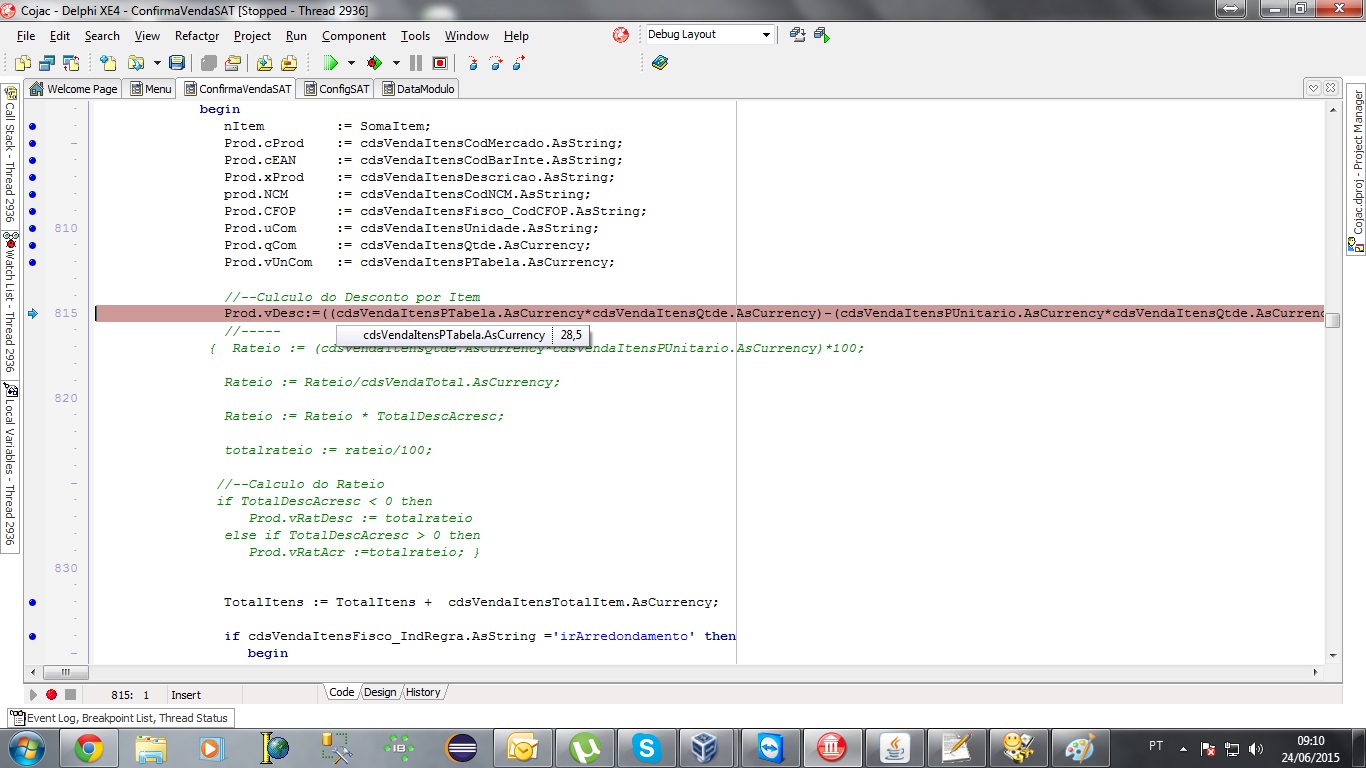Open Google Chrome from the taskbar

pos(88,747)
